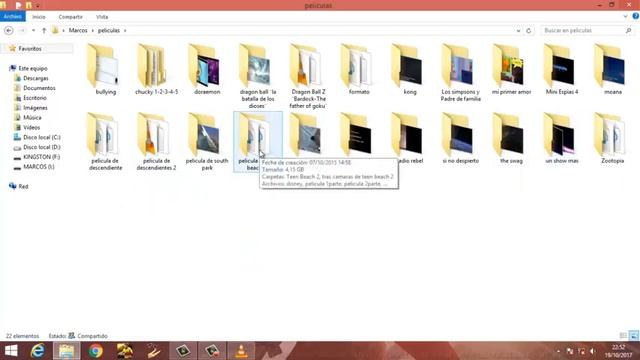Select the un show mas folder

pos(562,139)
